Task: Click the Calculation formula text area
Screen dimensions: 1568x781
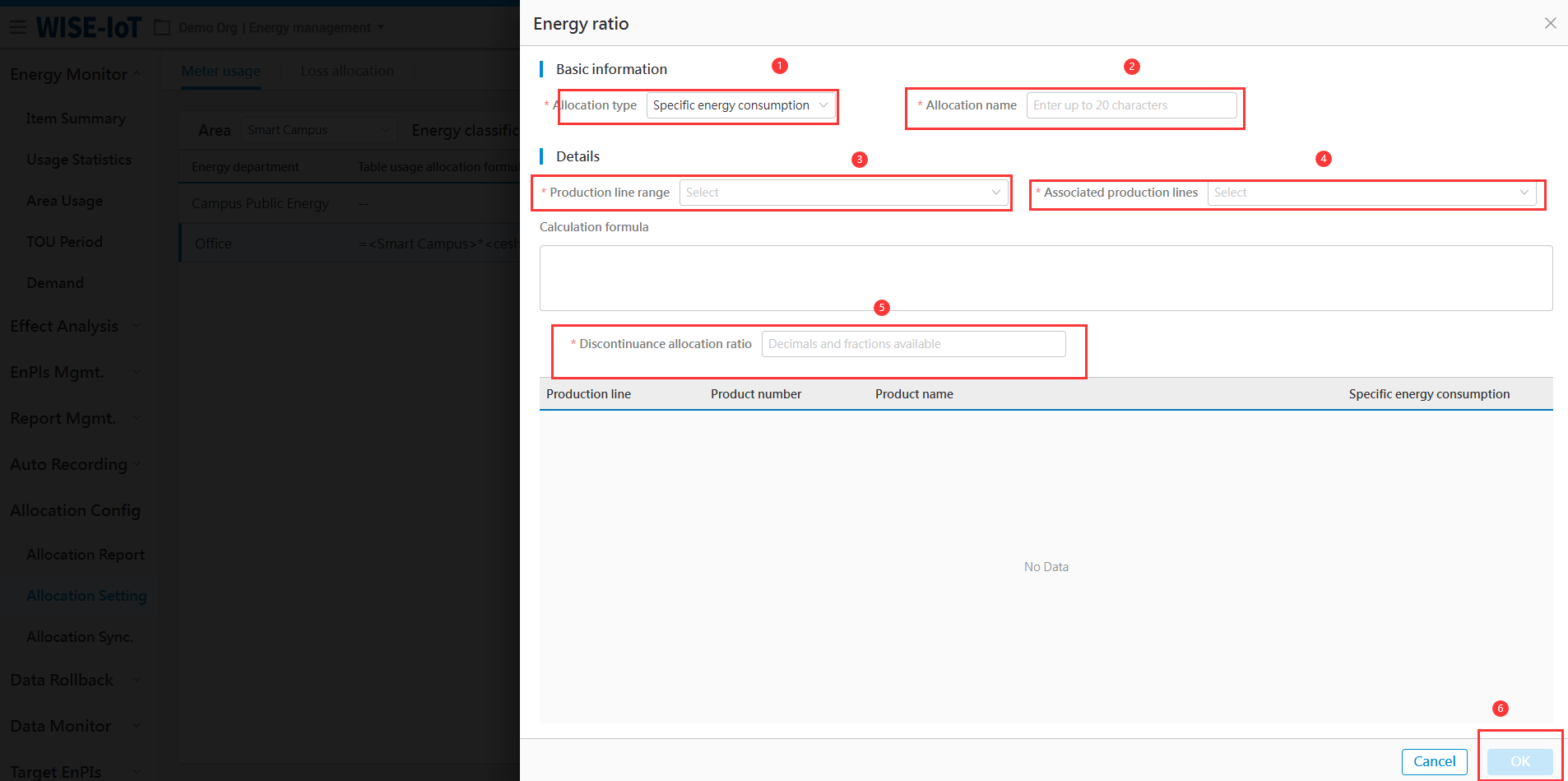Action: pos(1045,278)
